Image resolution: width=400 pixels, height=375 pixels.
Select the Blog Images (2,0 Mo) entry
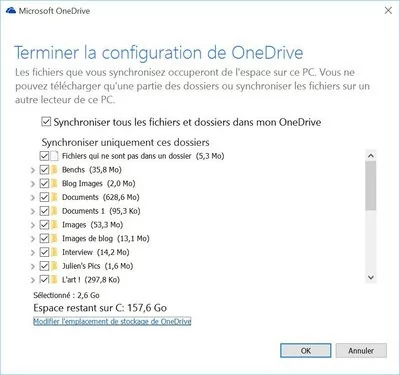coord(99,183)
